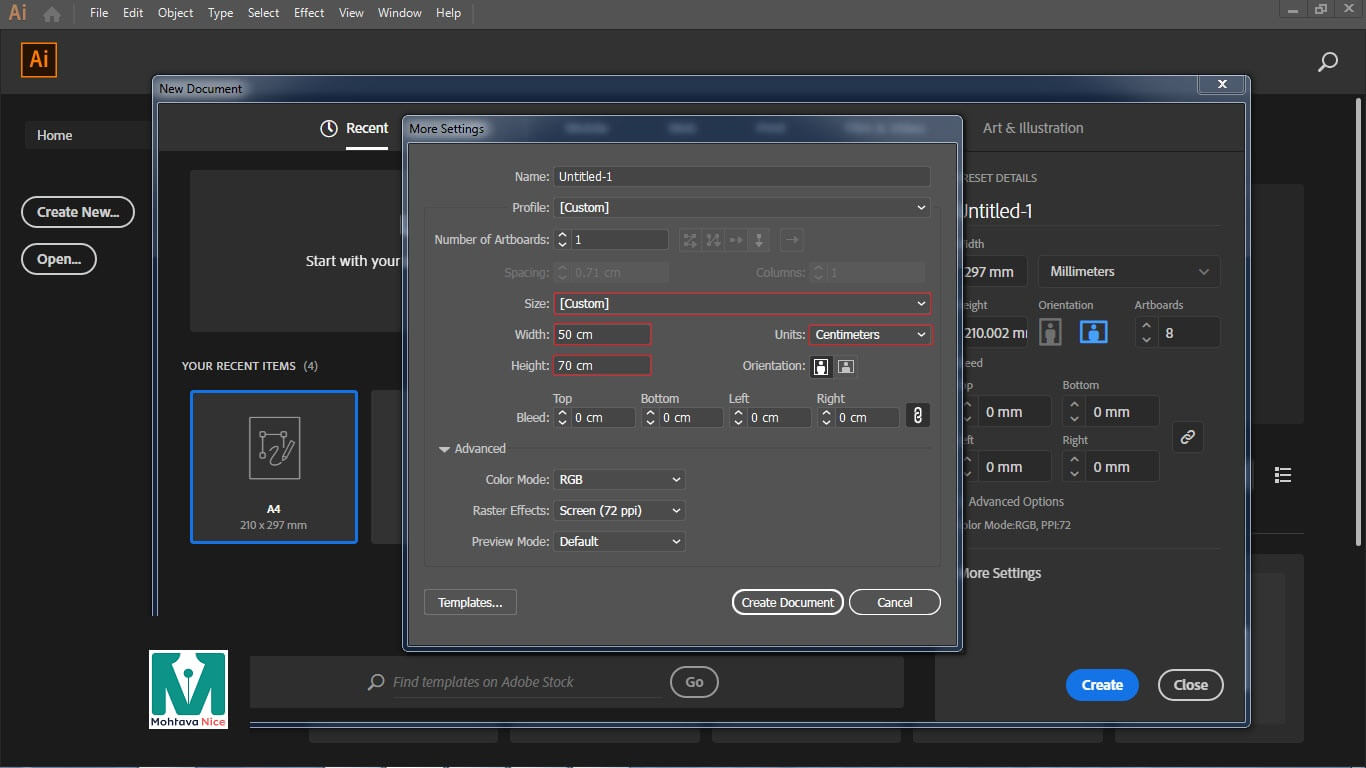Image resolution: width=1366 pixels, height=768 pixels.
Task: Select landscape orientation in More Settings
Action: click(845, 366)
